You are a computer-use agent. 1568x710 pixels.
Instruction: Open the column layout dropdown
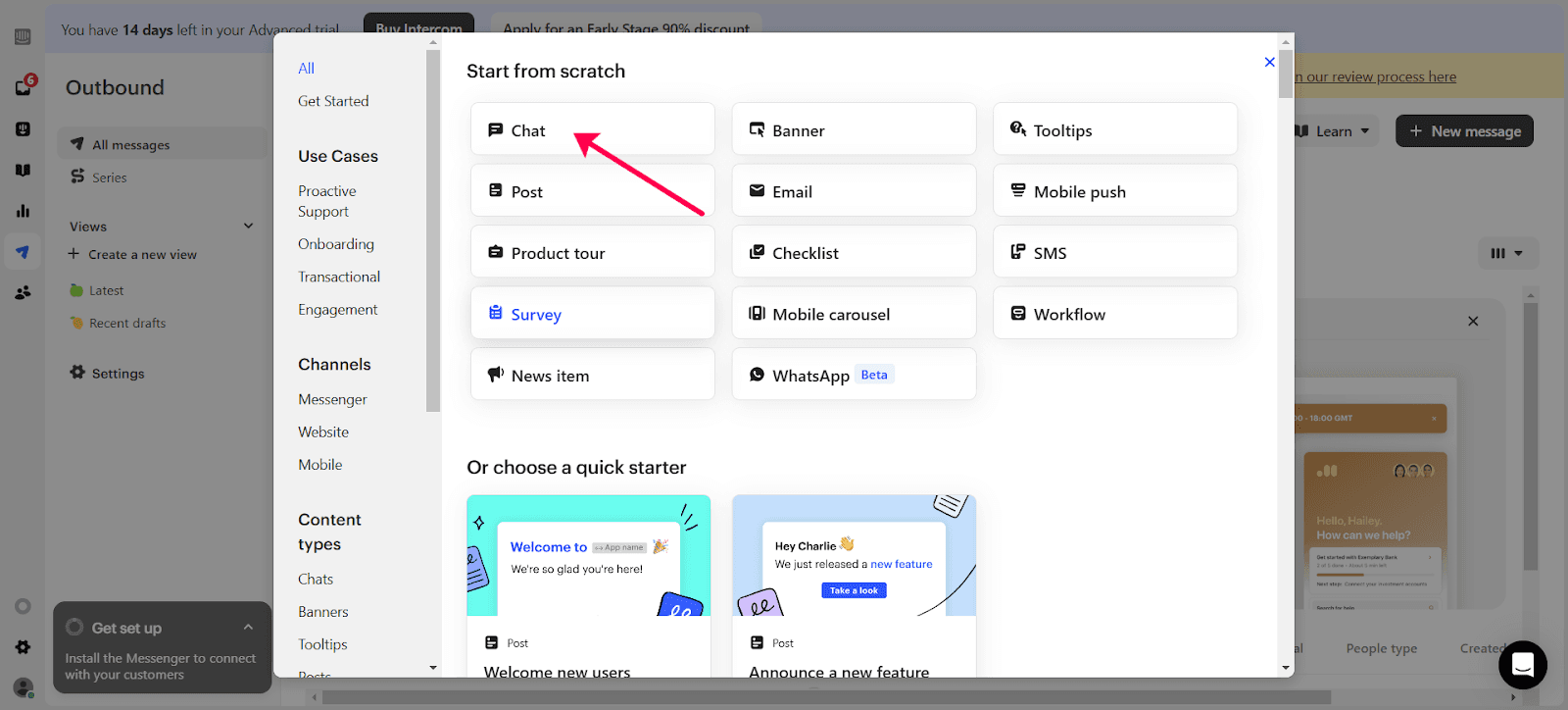(x=1507, y=253)
